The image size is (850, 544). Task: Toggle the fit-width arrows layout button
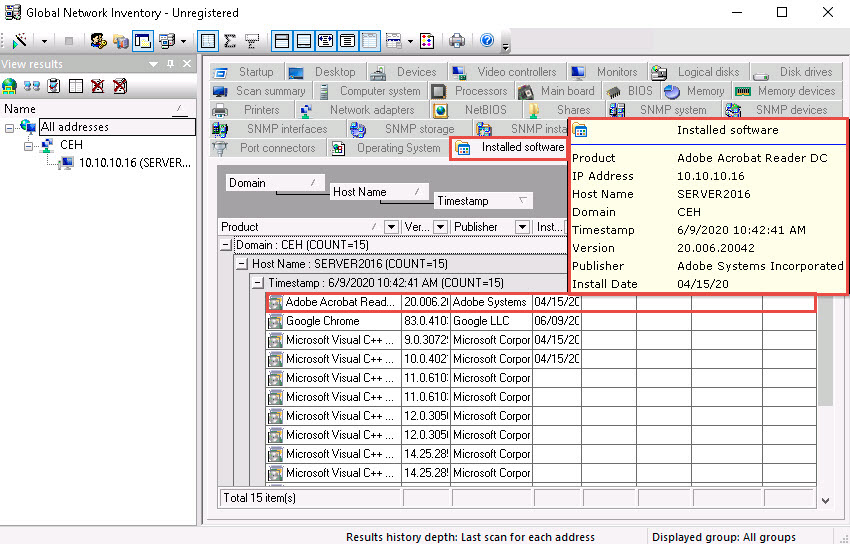[326, 41]
